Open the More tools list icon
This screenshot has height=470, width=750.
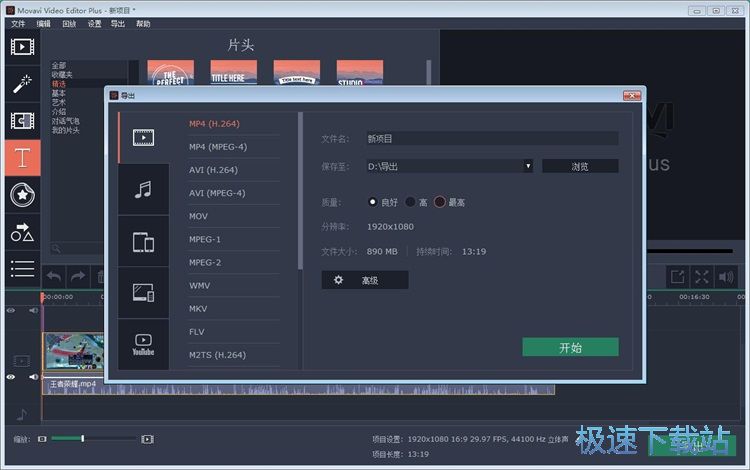point(22,269)
